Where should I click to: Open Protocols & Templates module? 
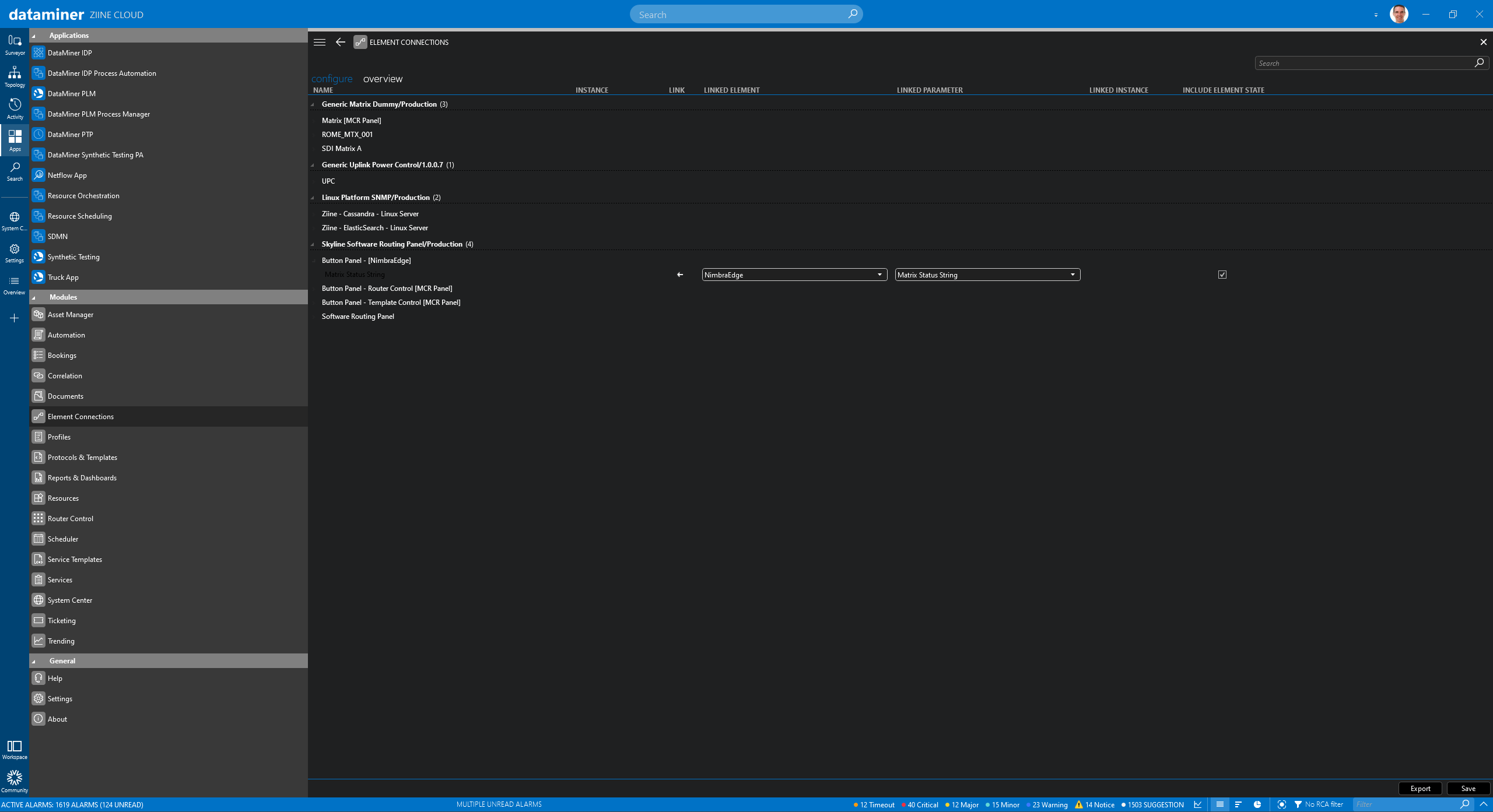point(169,457)
